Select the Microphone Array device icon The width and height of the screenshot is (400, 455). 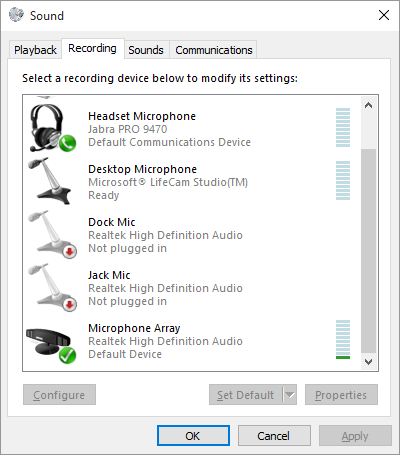click(51, 345)
